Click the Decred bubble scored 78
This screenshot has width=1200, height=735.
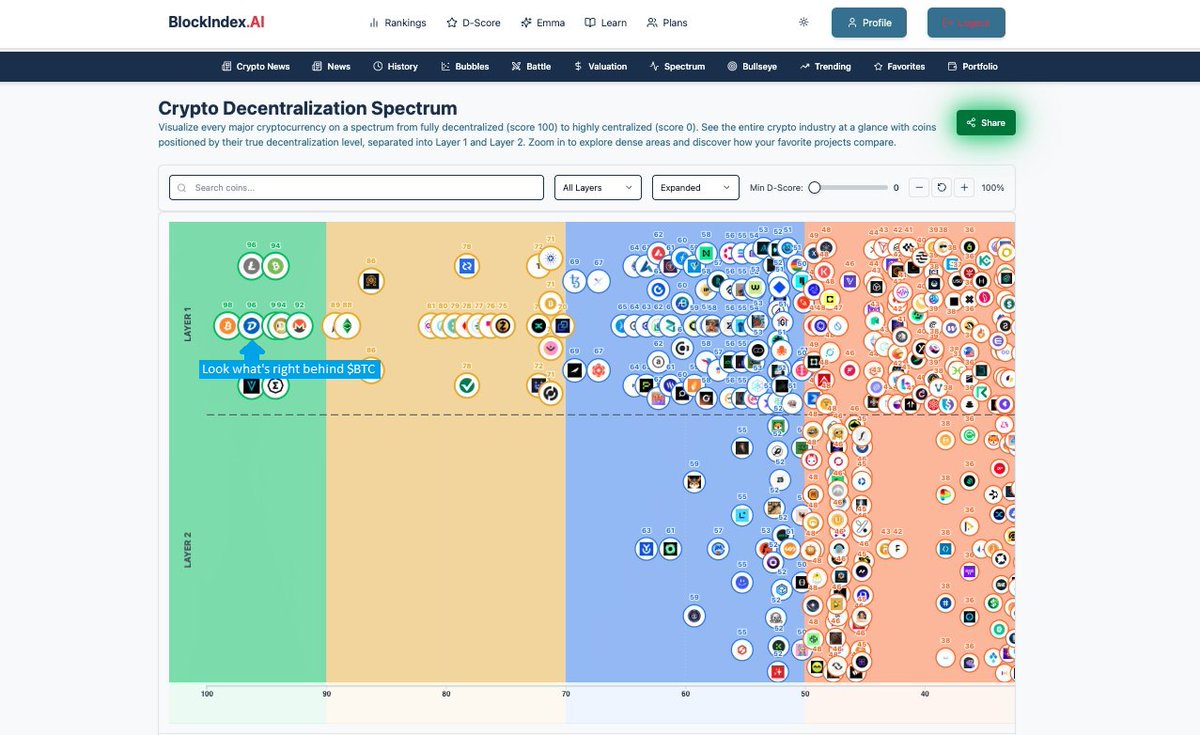(467, 266)
